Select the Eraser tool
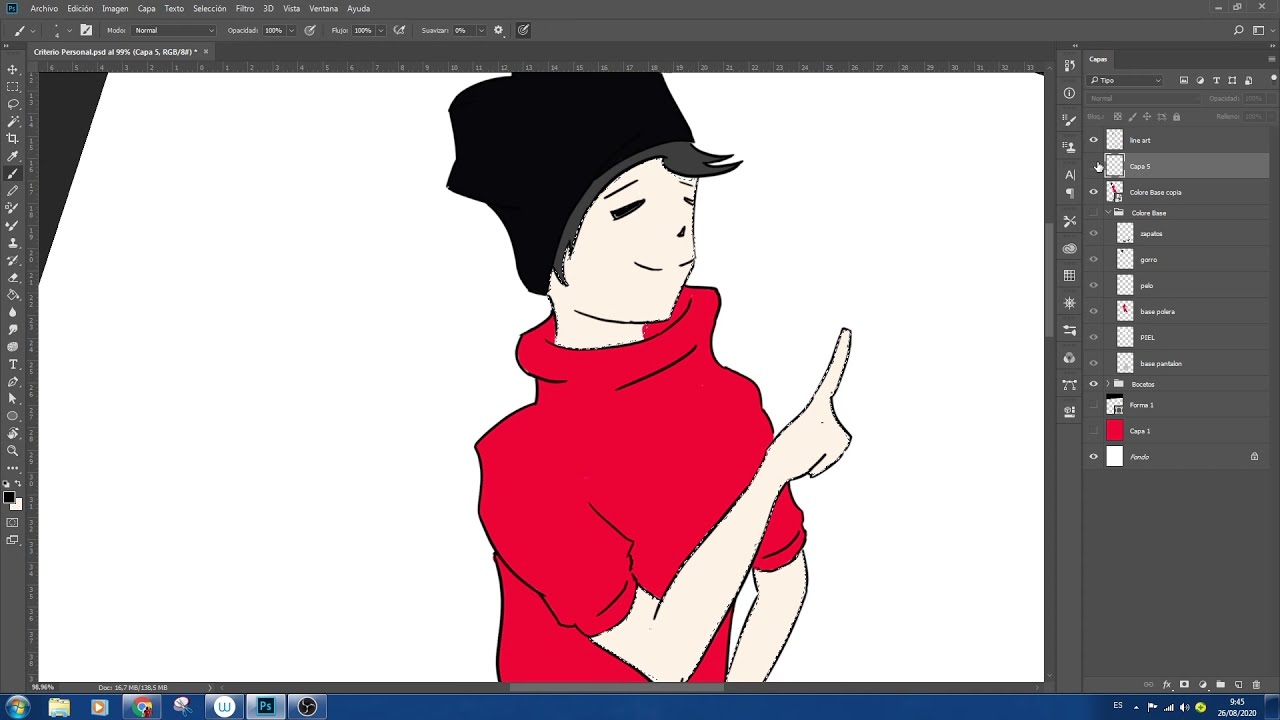 tap(13, 277)
